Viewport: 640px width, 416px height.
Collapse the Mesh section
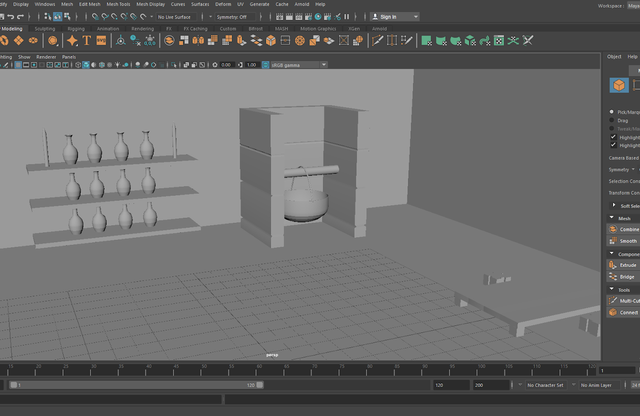click(611, 218)
